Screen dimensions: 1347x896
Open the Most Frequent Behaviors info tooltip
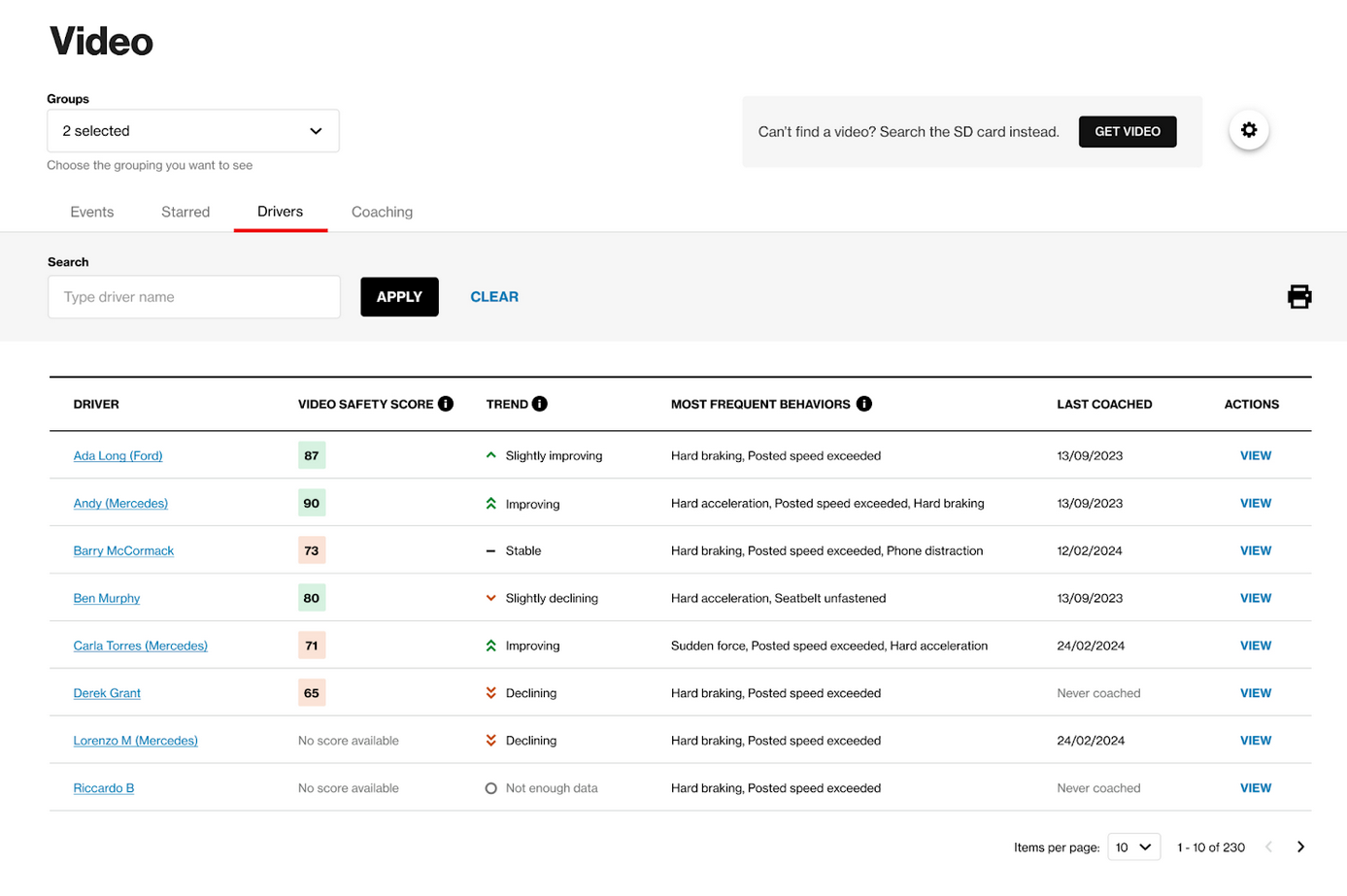click(864, 404)
